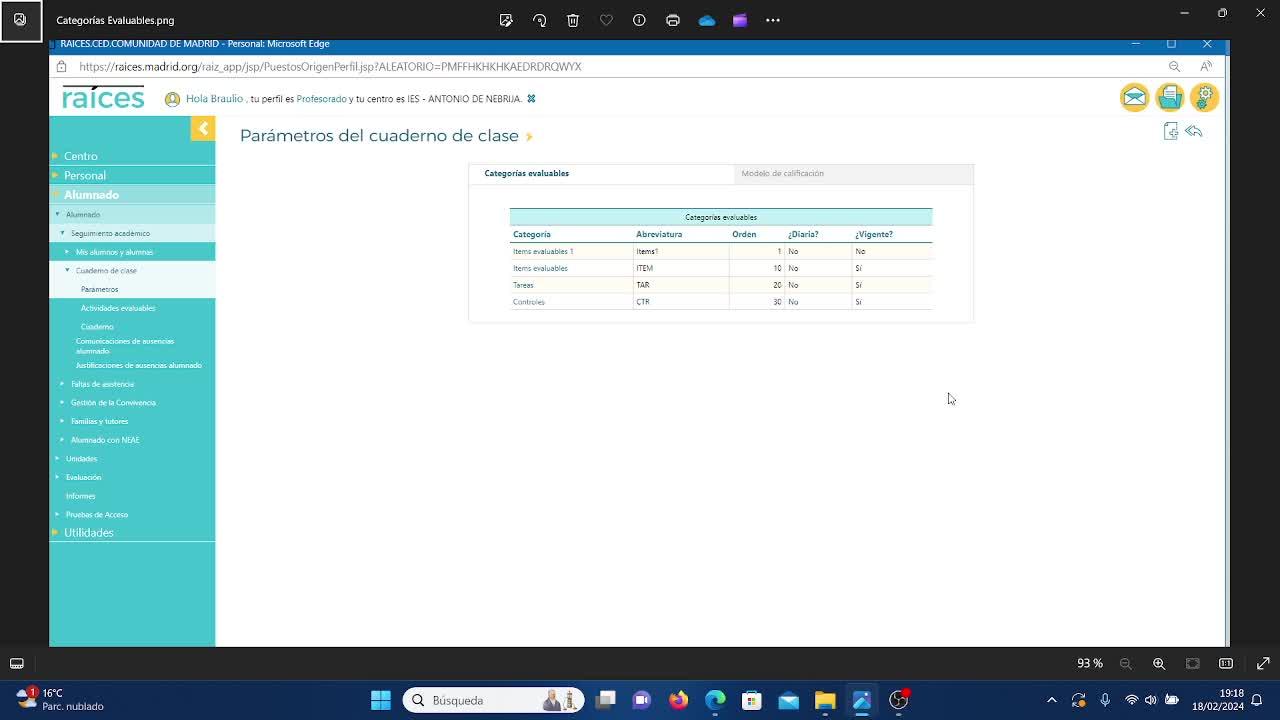Open the Photos gallery icon beside the file name

[x=20, y=20]
